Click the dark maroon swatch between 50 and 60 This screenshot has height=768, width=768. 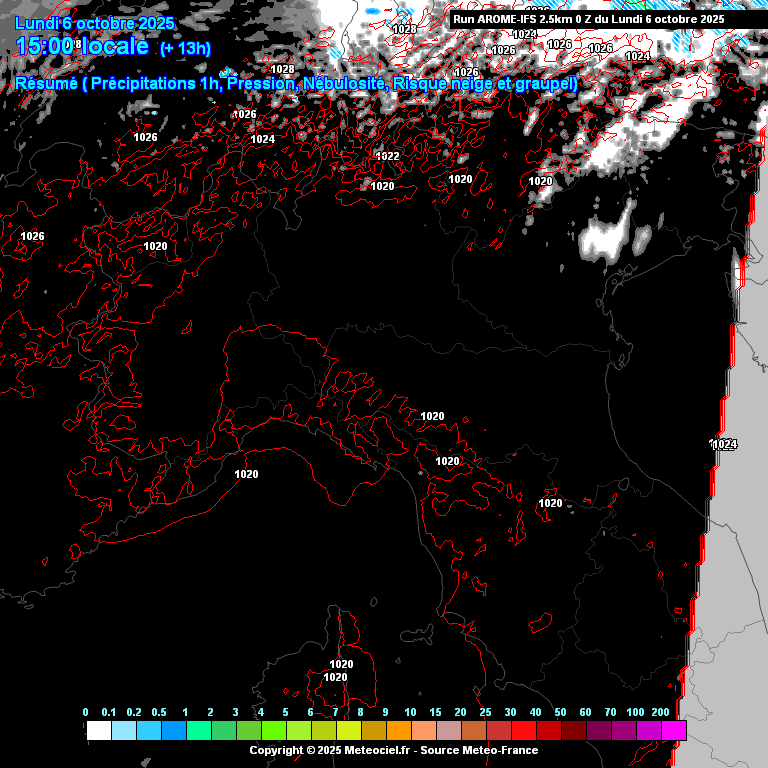[x=573, y=731]
